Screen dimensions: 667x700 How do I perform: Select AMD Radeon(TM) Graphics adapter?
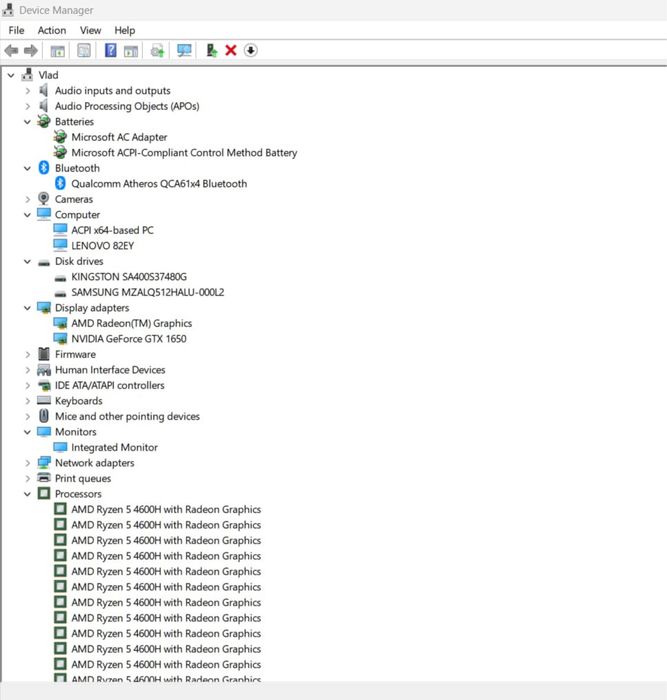pyautogui.click(x=132, y=323)
